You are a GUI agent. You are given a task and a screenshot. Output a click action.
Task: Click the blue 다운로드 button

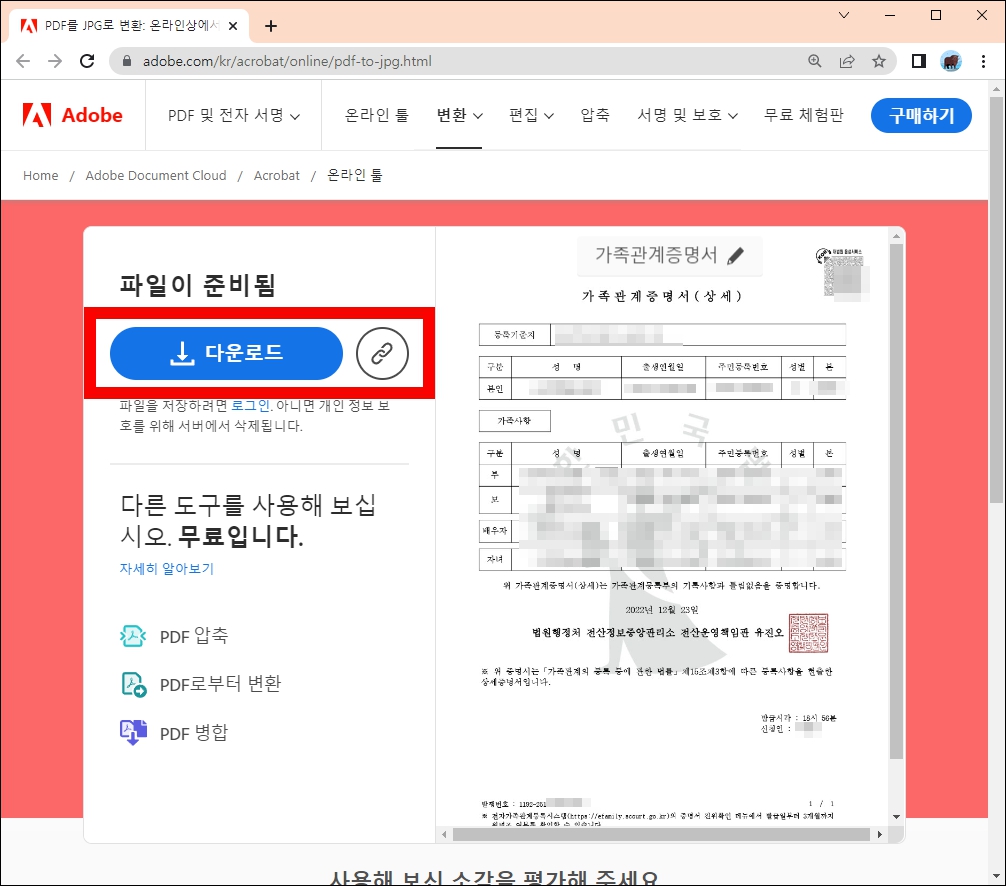coord(225,353)
